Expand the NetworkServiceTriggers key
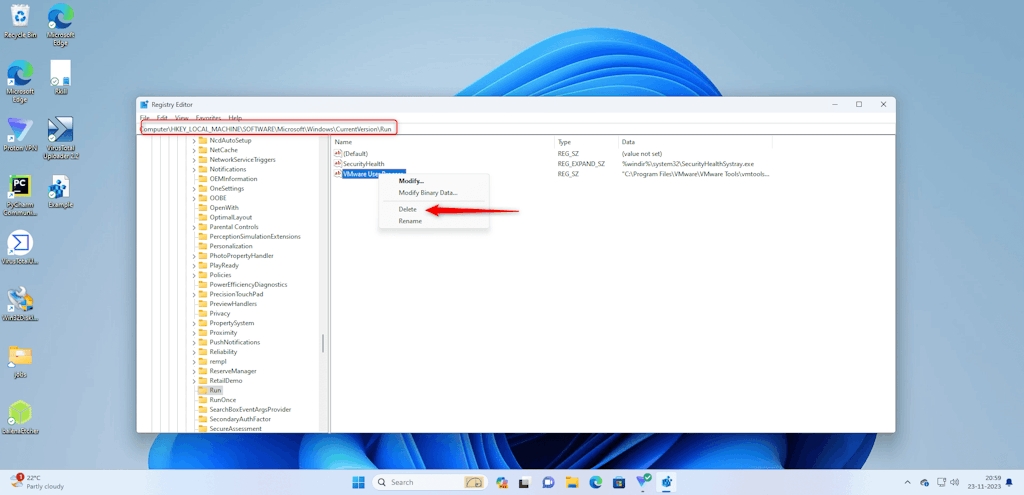This screenshot has height=495, width=1024. [194, 159]
